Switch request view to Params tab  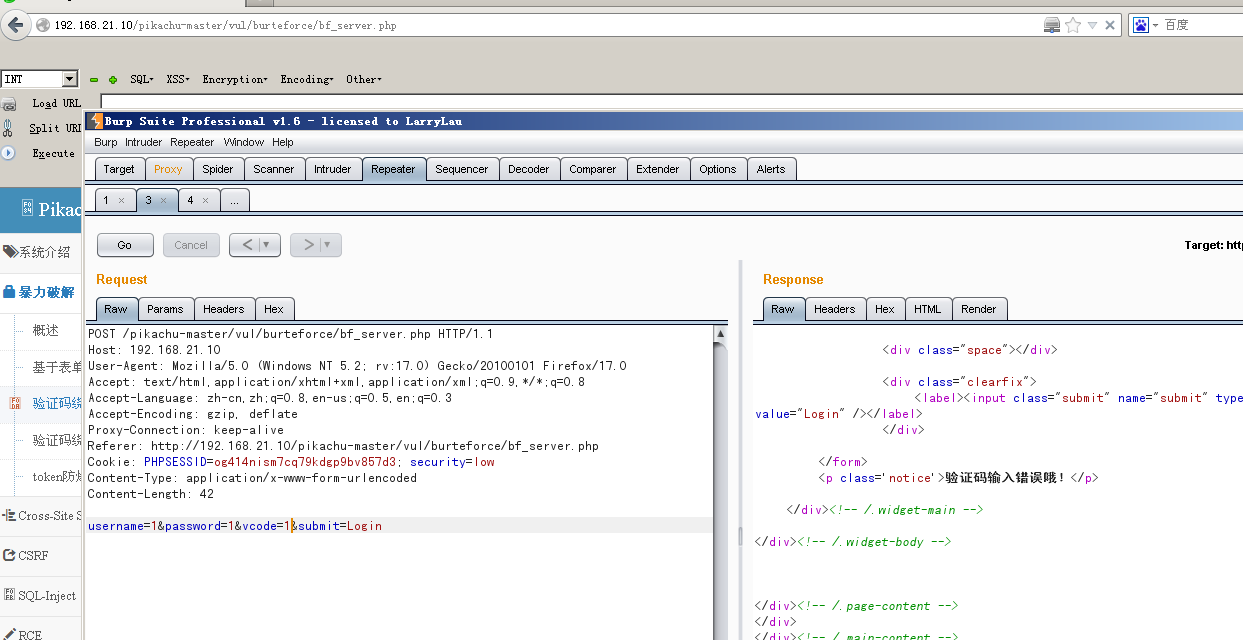165,309
